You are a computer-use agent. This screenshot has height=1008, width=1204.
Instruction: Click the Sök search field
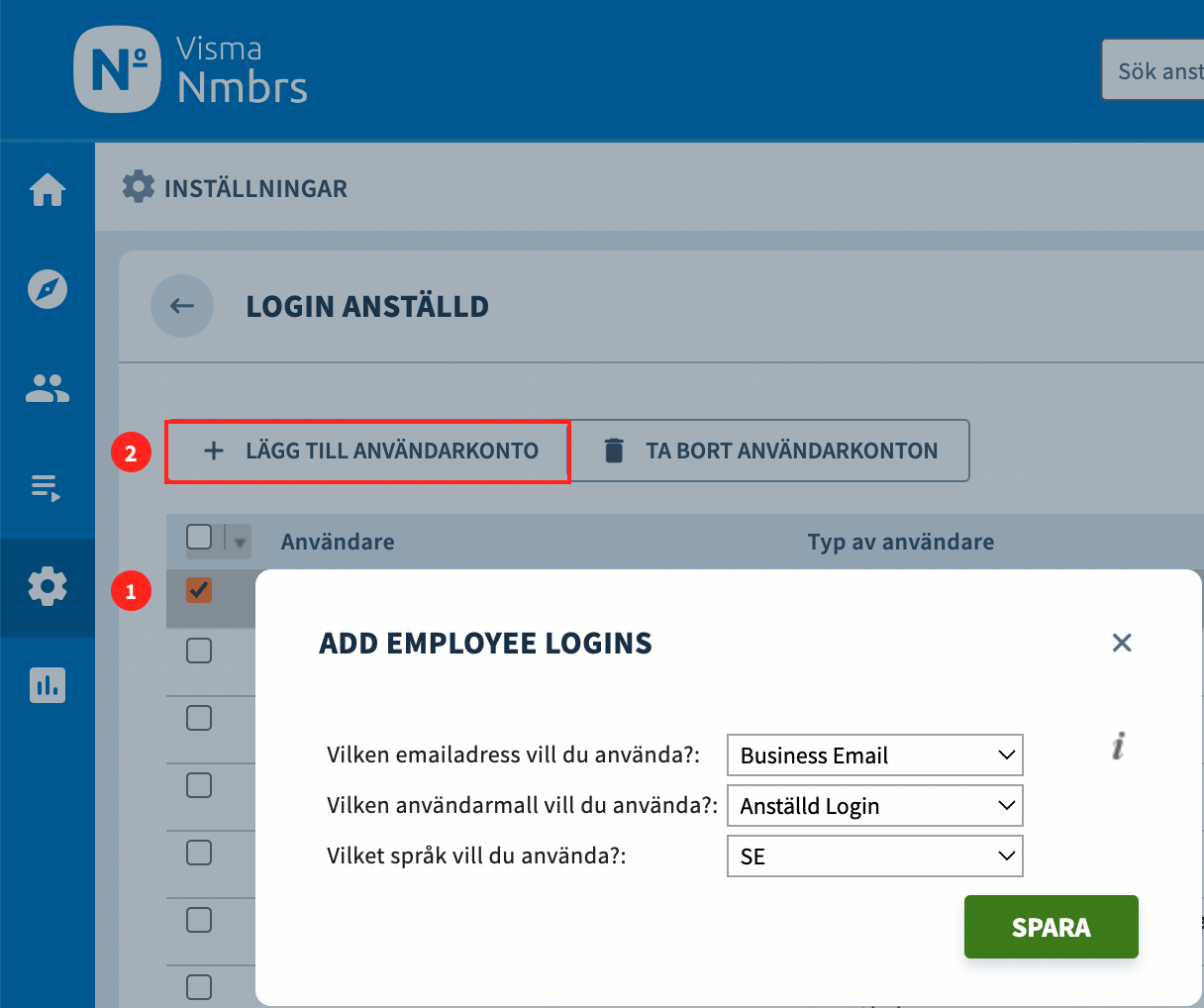1154,70
